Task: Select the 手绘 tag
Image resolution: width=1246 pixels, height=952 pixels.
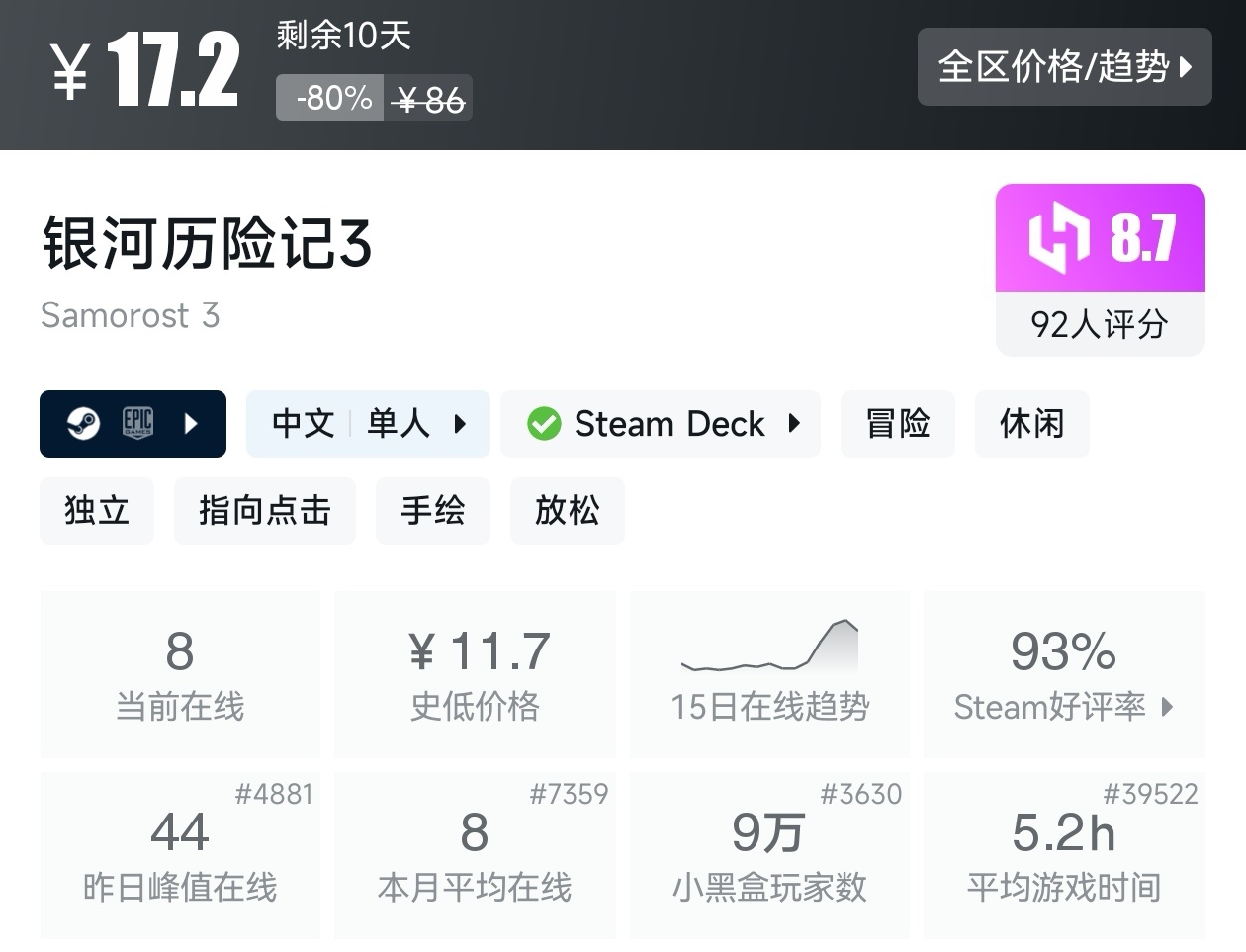Action: pos(432,510)
